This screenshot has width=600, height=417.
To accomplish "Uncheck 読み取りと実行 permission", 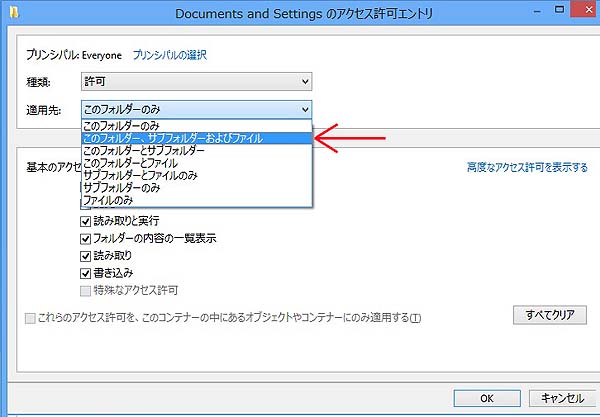I will pyautogui.click(x=87, y=220).
